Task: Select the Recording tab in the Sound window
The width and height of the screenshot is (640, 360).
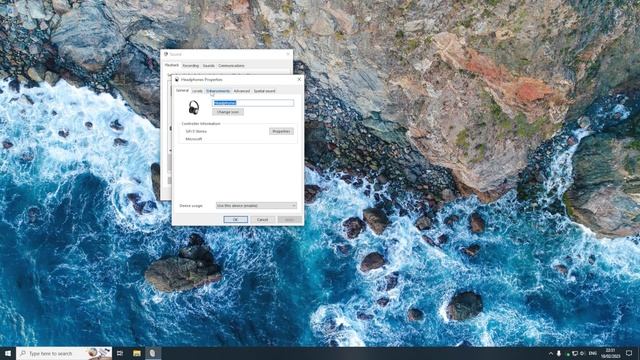Action: [x=191, y=66]
